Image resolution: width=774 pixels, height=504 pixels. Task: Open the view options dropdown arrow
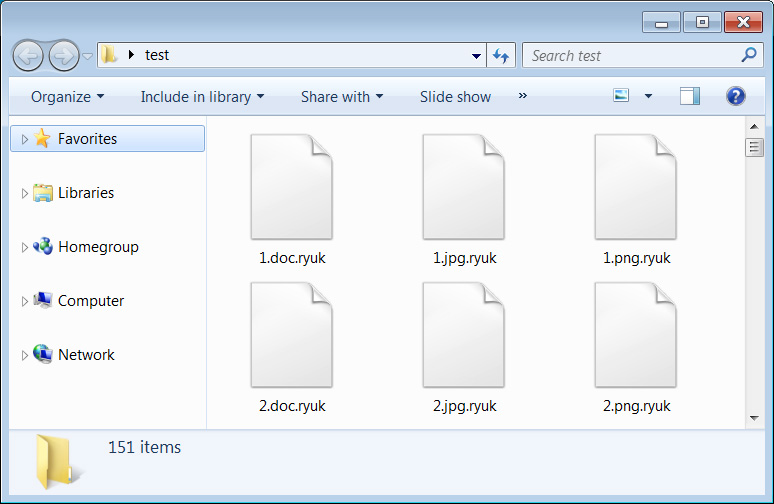click(x=649, y=96)
